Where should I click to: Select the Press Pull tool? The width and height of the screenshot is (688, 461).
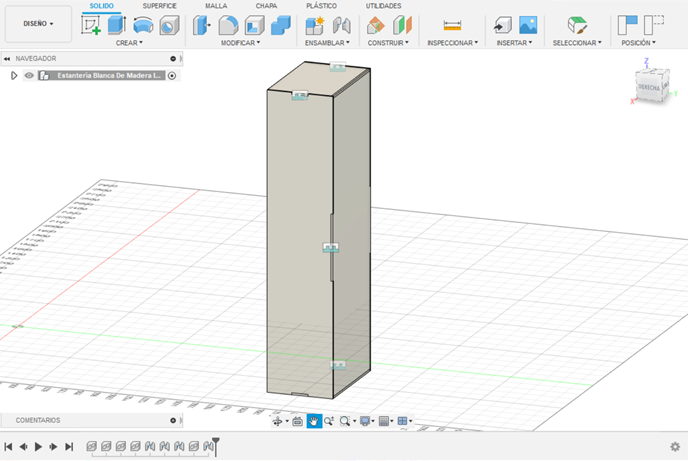point(201,25)
